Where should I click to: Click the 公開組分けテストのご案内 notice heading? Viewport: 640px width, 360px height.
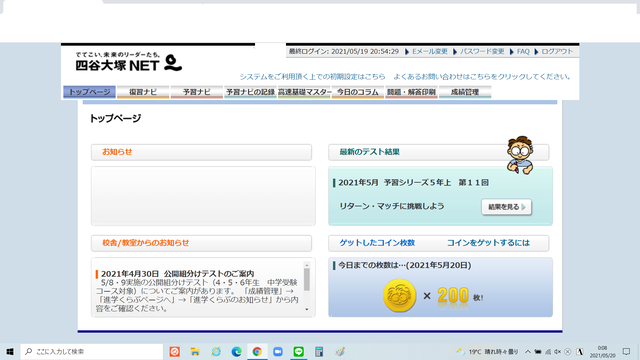coord(178,273)
